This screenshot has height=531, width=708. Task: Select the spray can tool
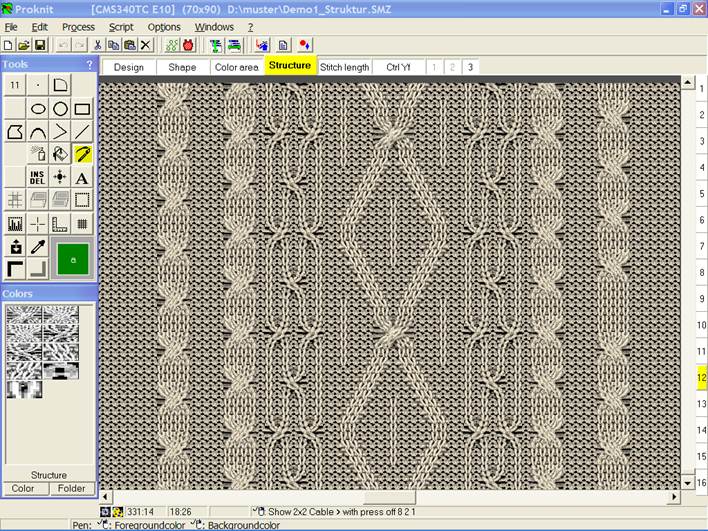pyautogui.click(x=38, y=154)
